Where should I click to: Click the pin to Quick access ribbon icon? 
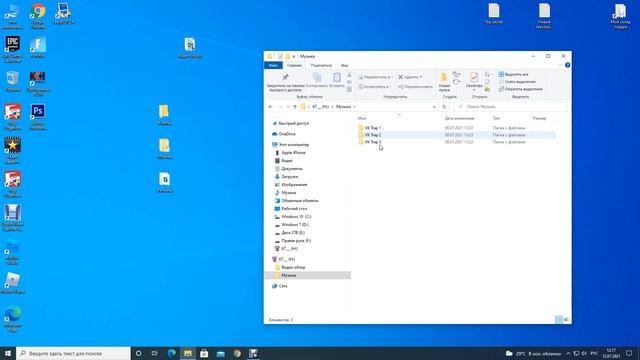click(285, 77)
